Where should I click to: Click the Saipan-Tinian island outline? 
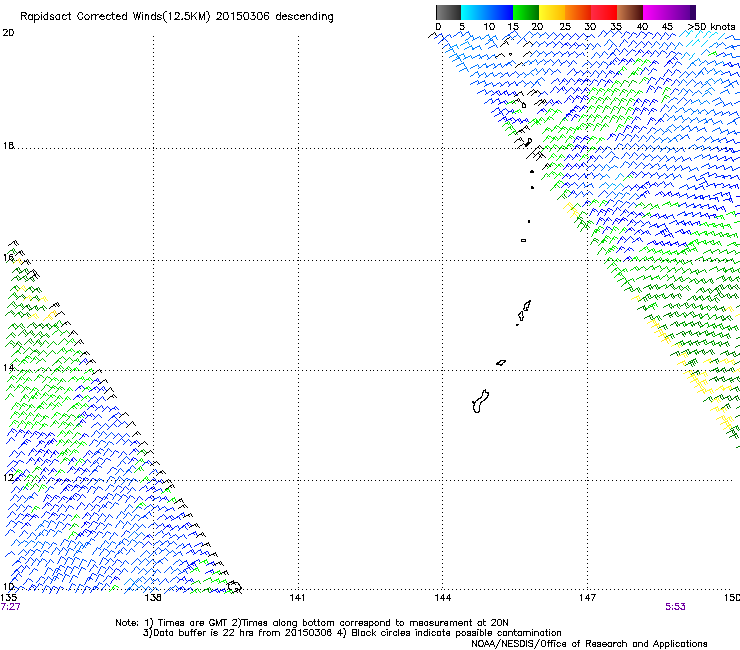[524, 312]
